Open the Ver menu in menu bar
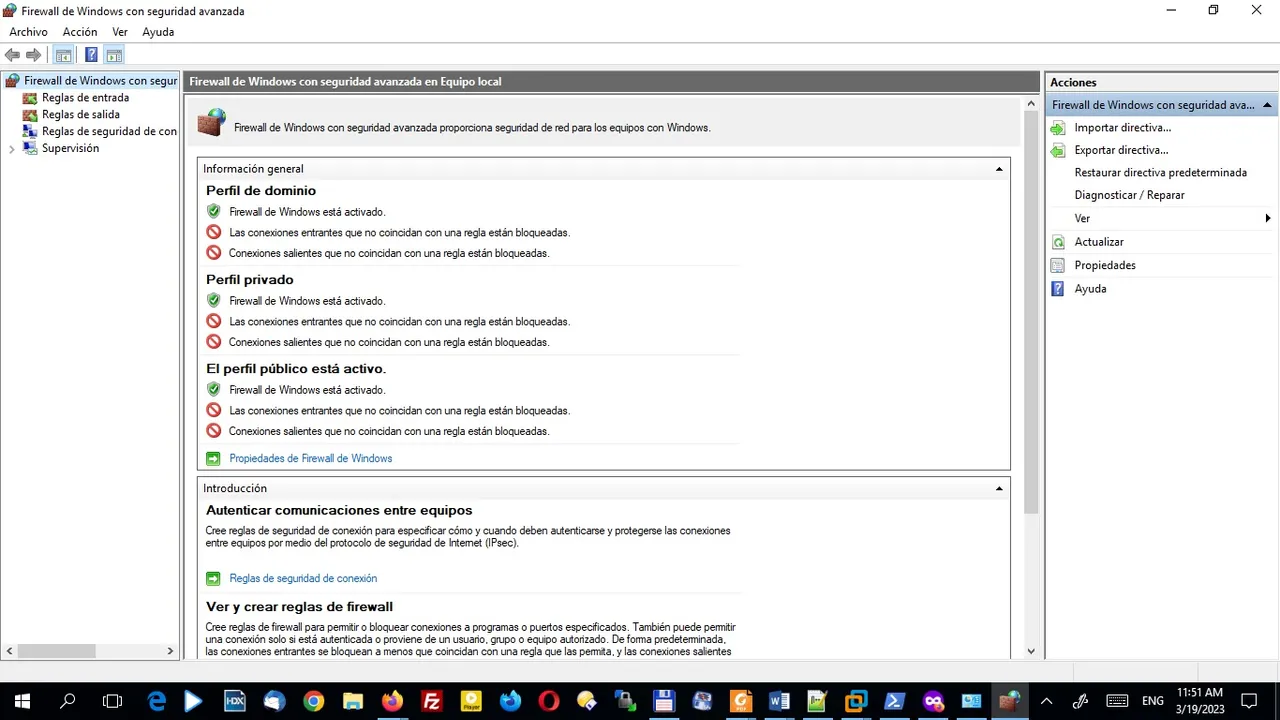1280x720 pixels. (120, 32)
